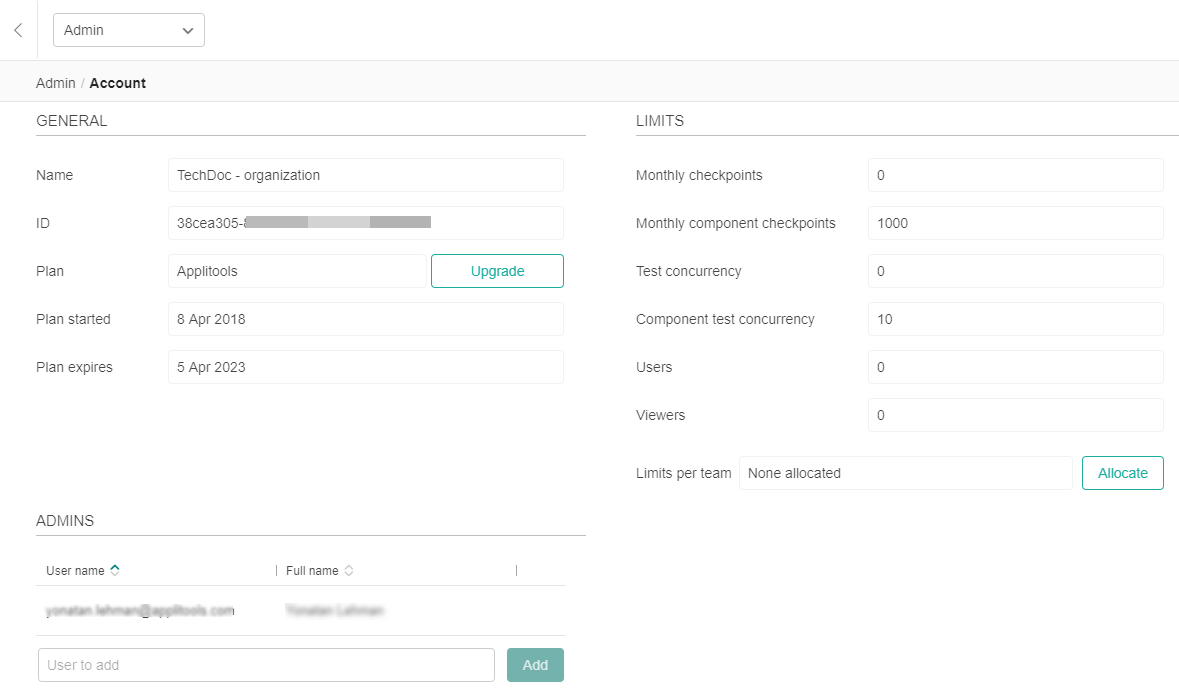
Task: Click the back arrow icon
Action: (x=18, y=30)
